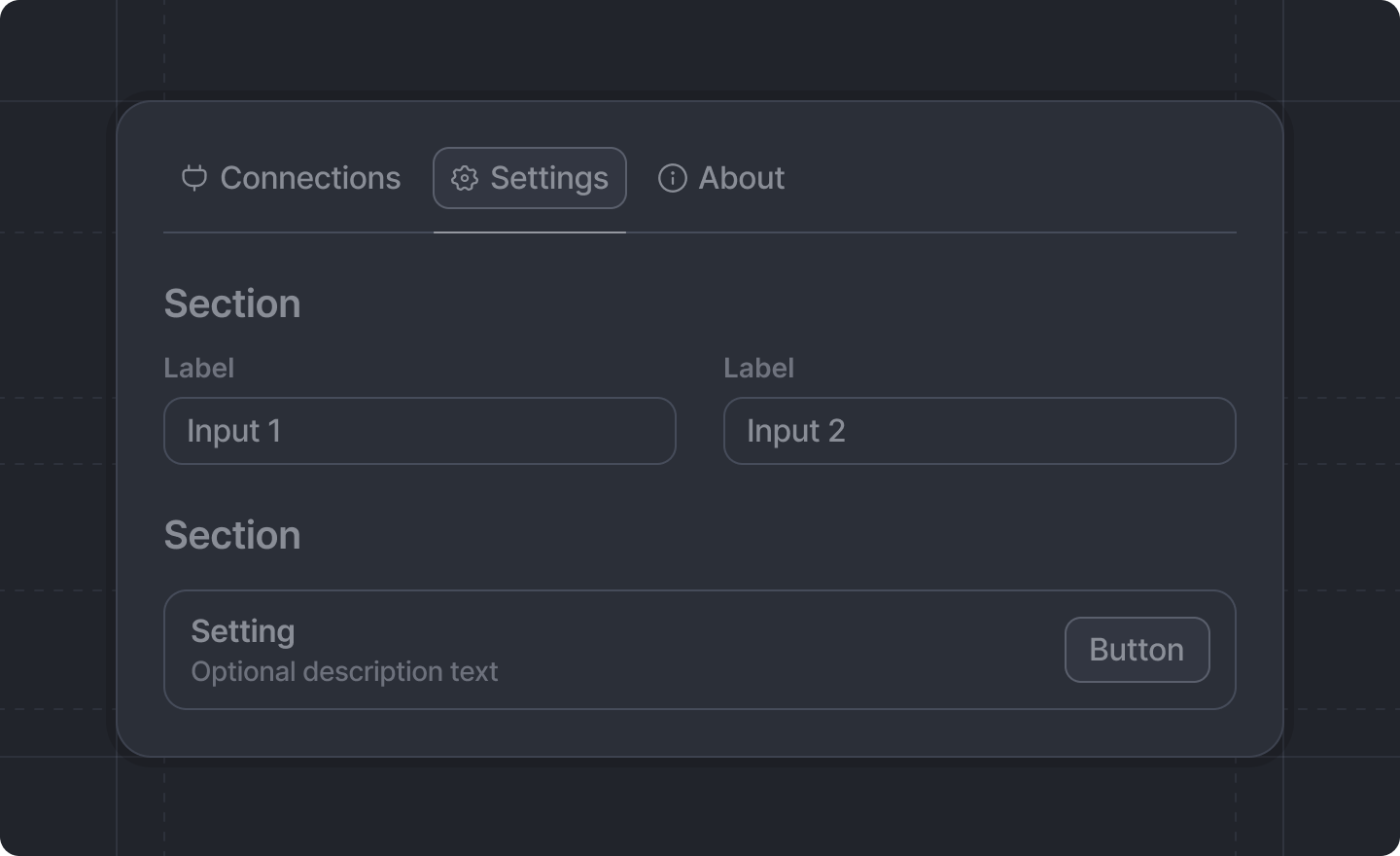Click the first Section heading
The width and height of the screenshot is (1400, 856).
coord(232,303)
